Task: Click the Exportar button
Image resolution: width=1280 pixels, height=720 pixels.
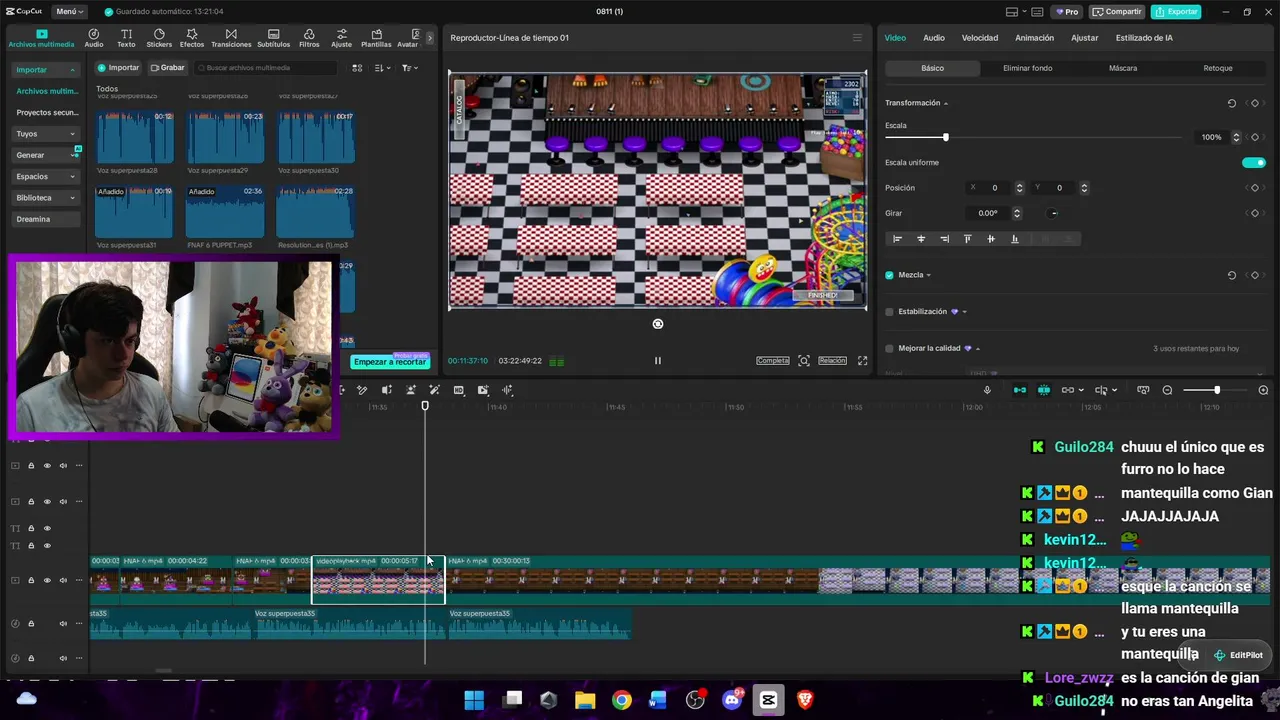Action: [x=1176, y=12]
